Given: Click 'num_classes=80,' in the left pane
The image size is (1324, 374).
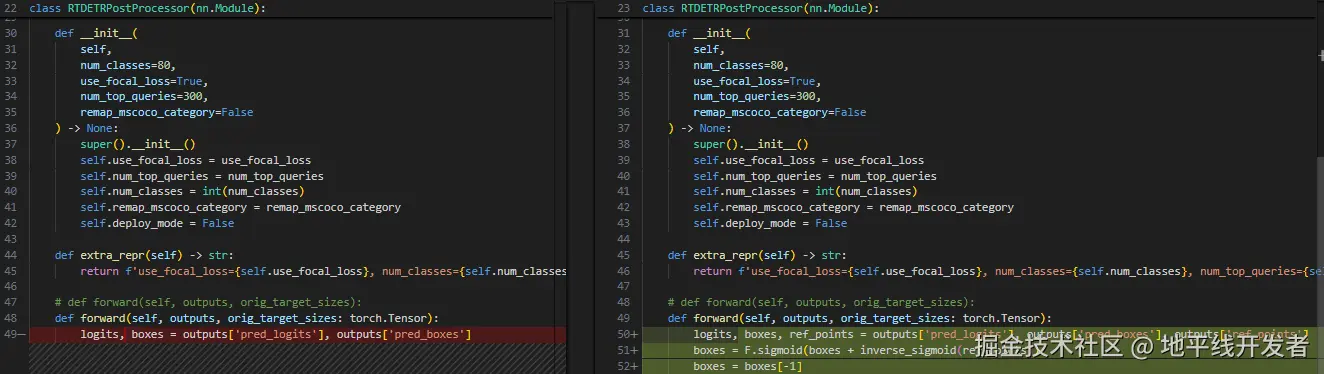Looking at the screenshot, I should click(x=128, y=65).
